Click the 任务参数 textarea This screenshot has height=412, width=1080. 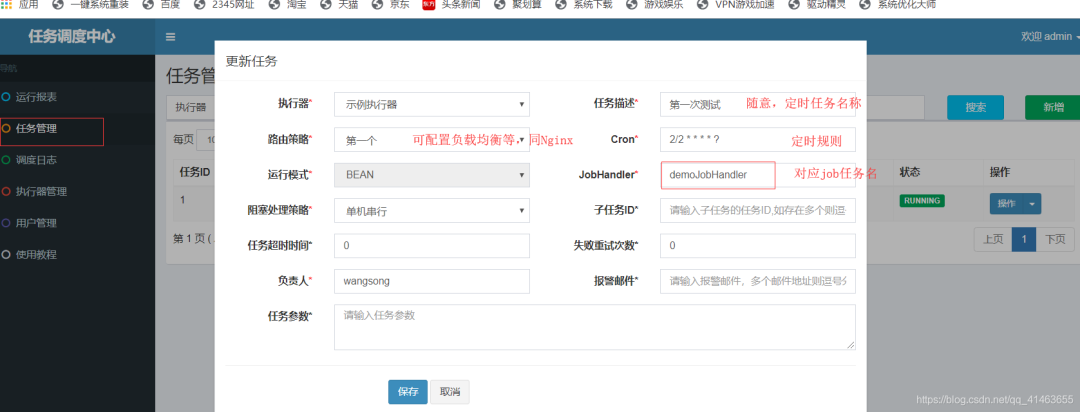(595, 327)
